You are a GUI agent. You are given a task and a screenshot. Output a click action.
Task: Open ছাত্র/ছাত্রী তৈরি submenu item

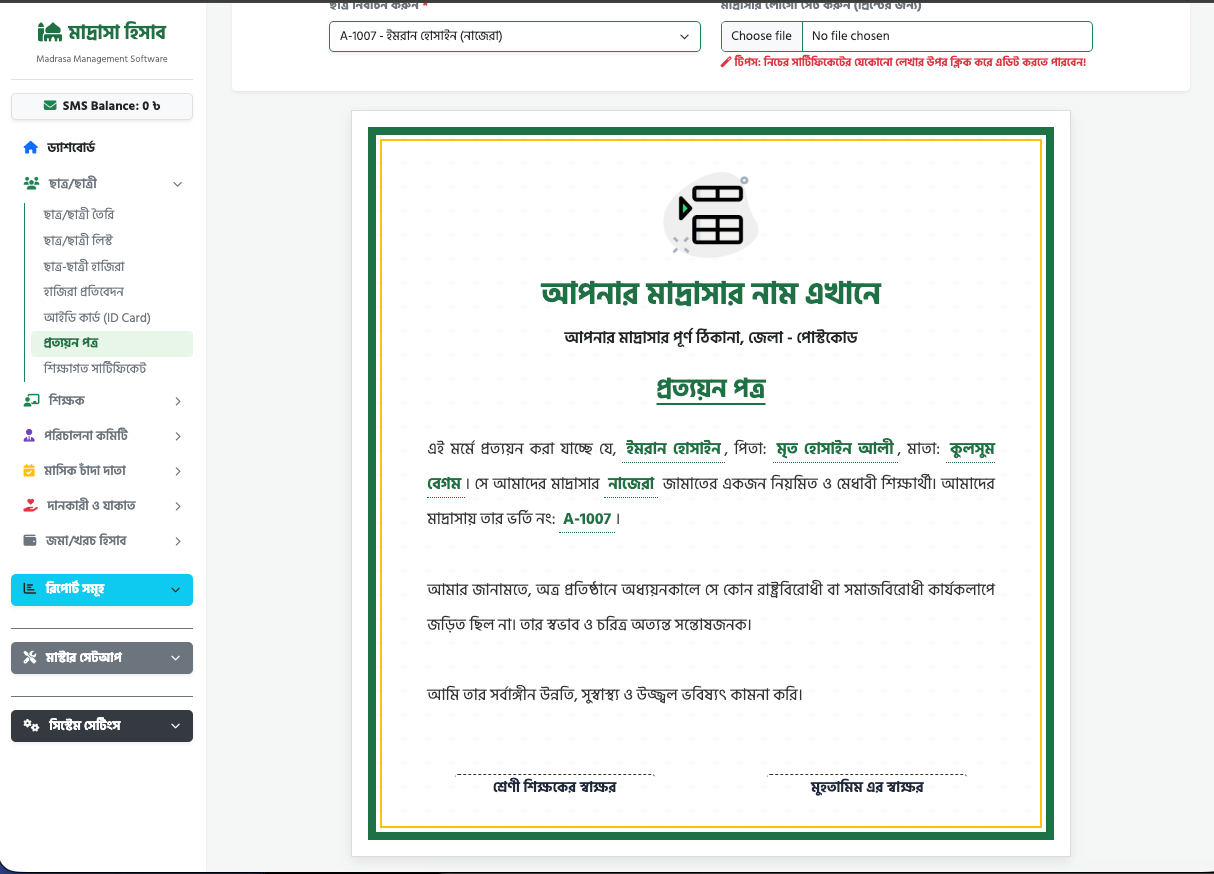pyautogui.click(x=78, y=214)
